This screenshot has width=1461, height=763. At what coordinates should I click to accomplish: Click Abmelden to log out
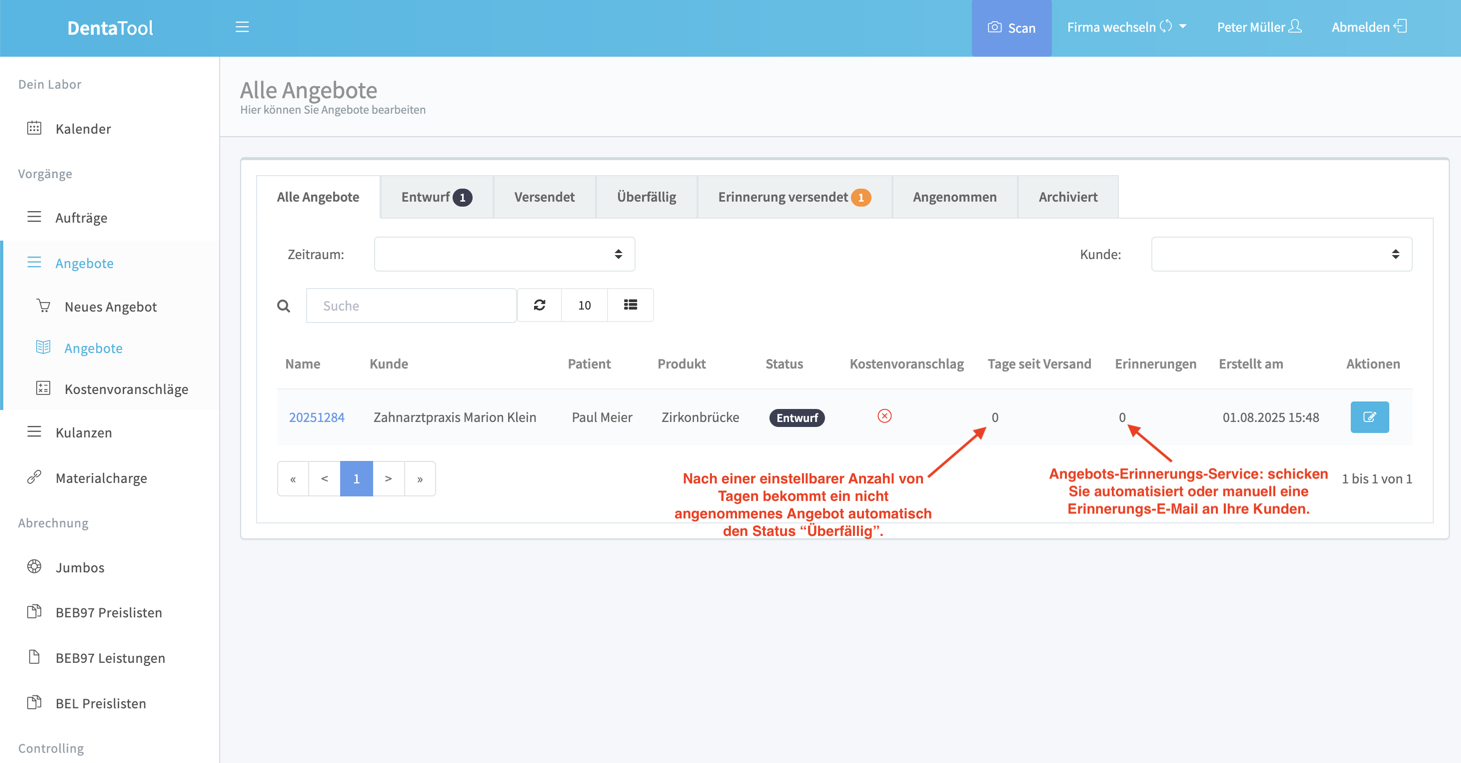[x=1368, y=27]
